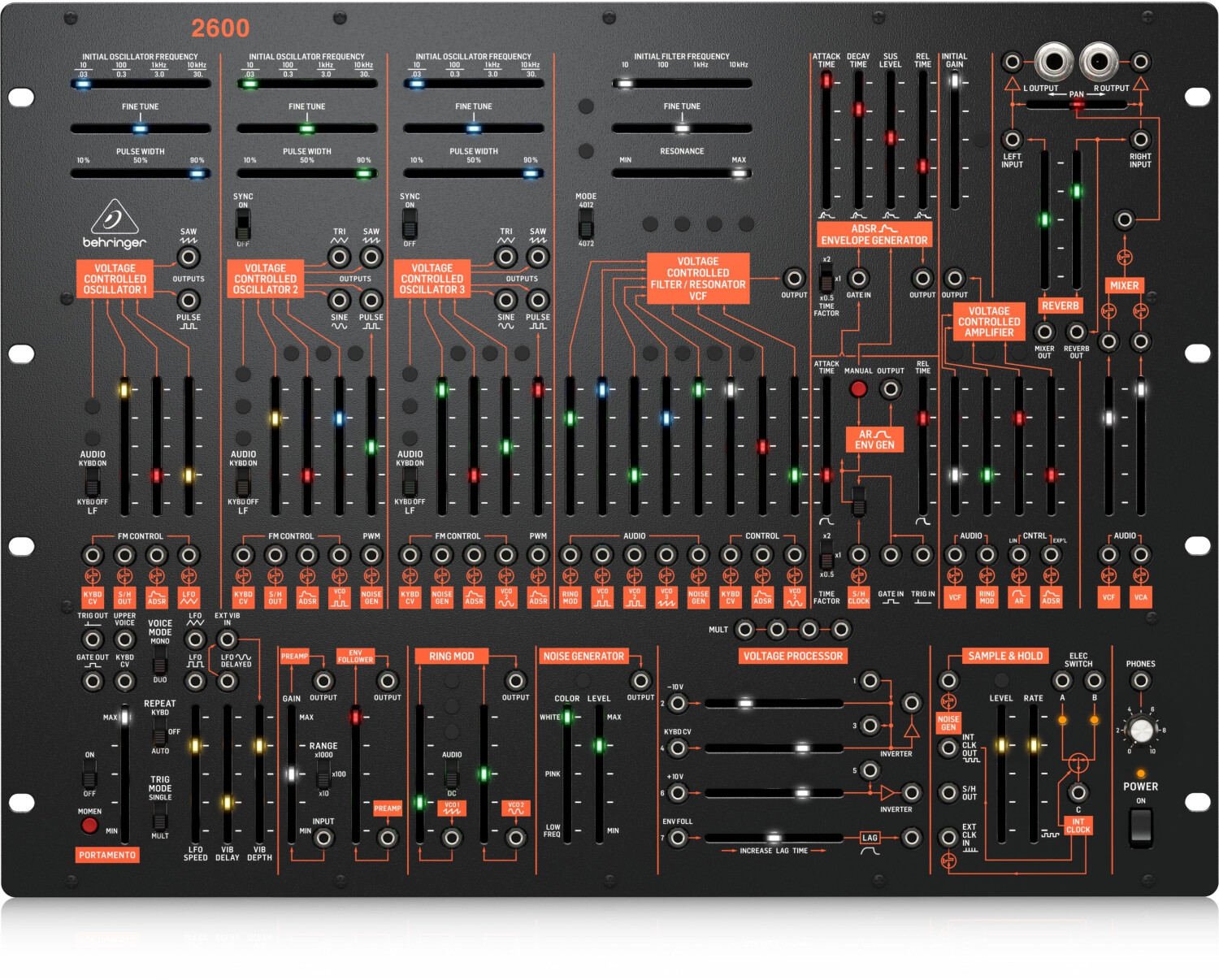
Task: Click the LAG TIME slider
Action: click(774, 837)
